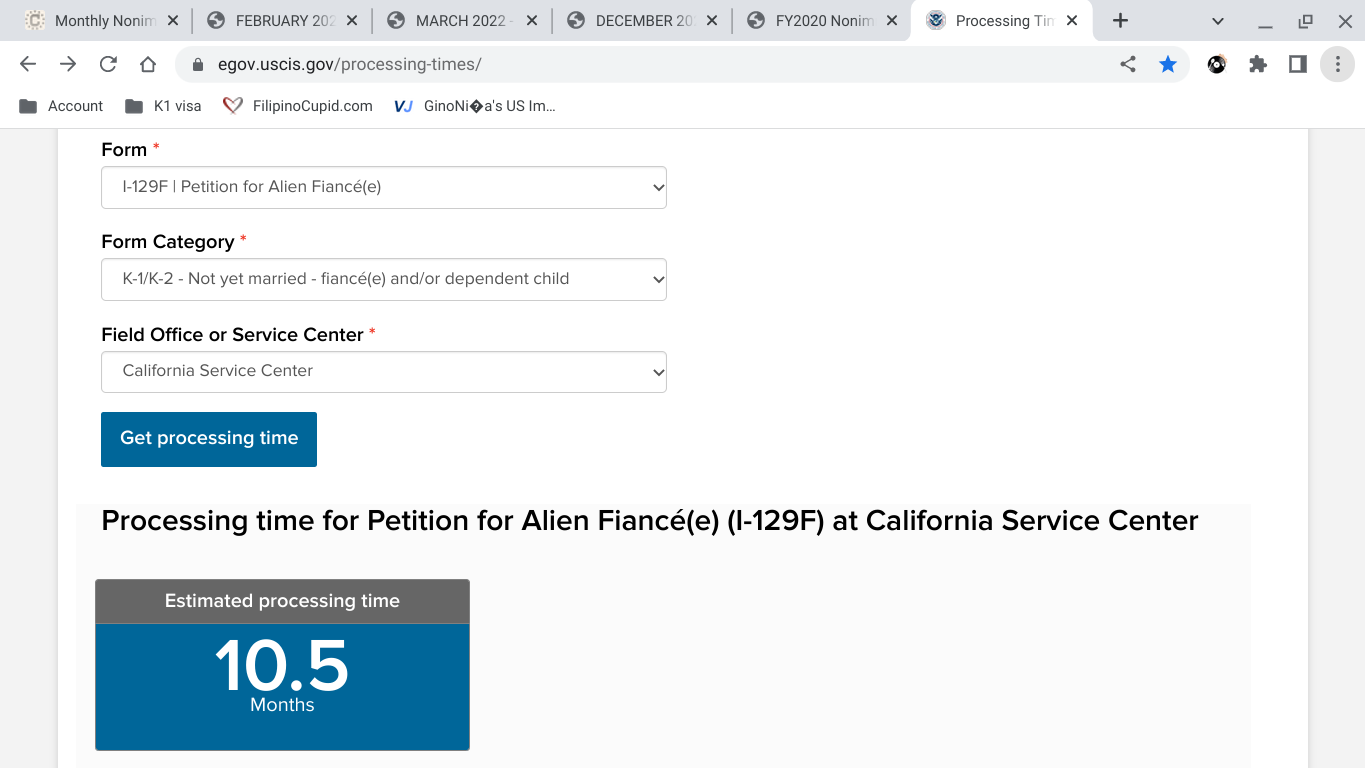Toggle the bookmark star for this page

(1168, 64)
